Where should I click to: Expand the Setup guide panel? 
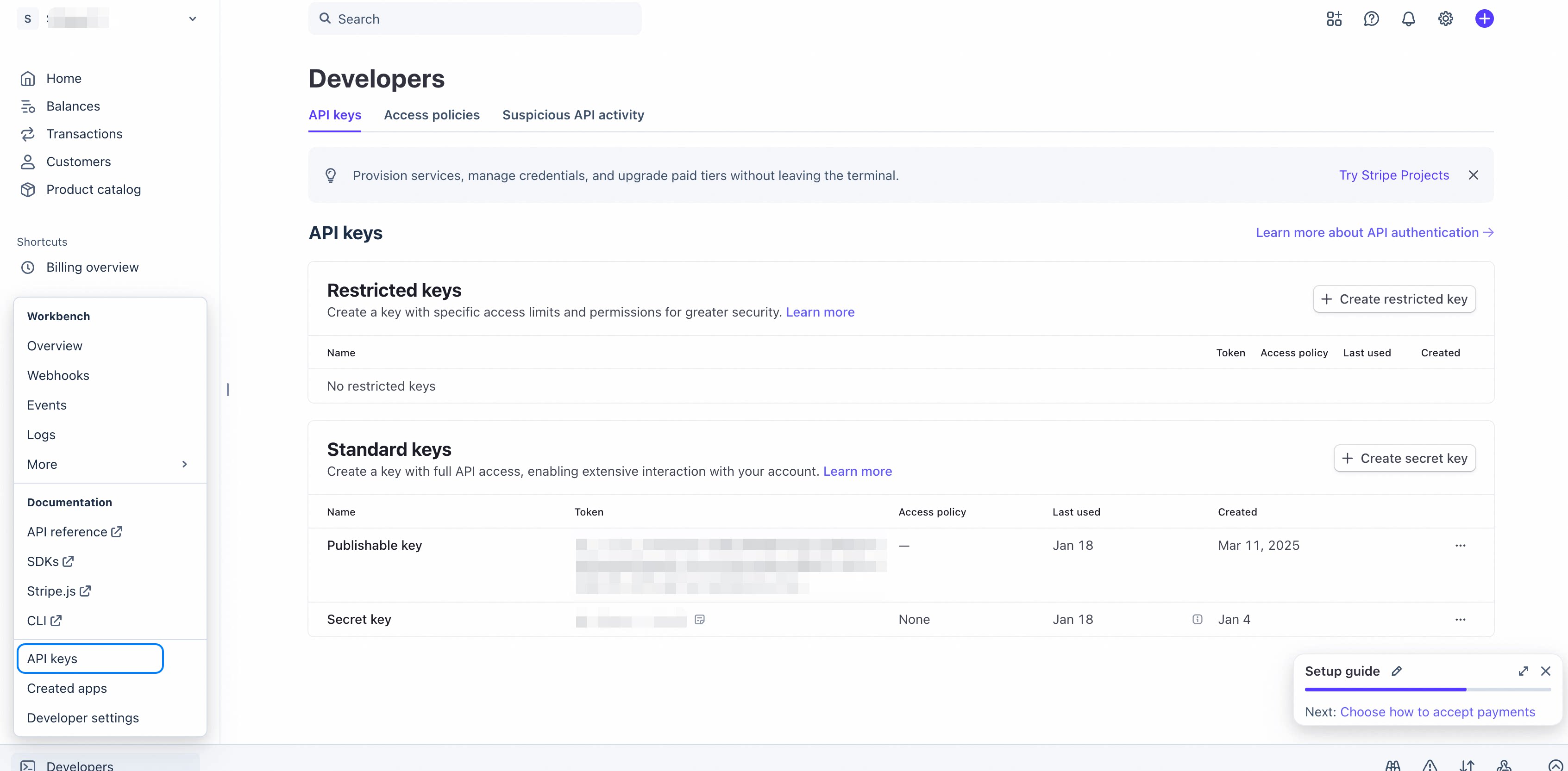(x=1523, y=671)
